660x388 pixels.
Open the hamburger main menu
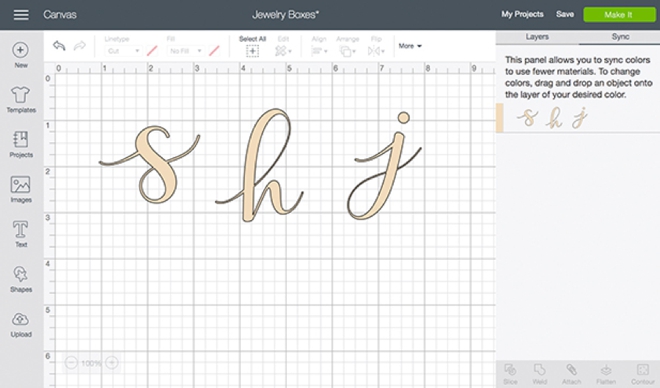[x=21, y=15]
